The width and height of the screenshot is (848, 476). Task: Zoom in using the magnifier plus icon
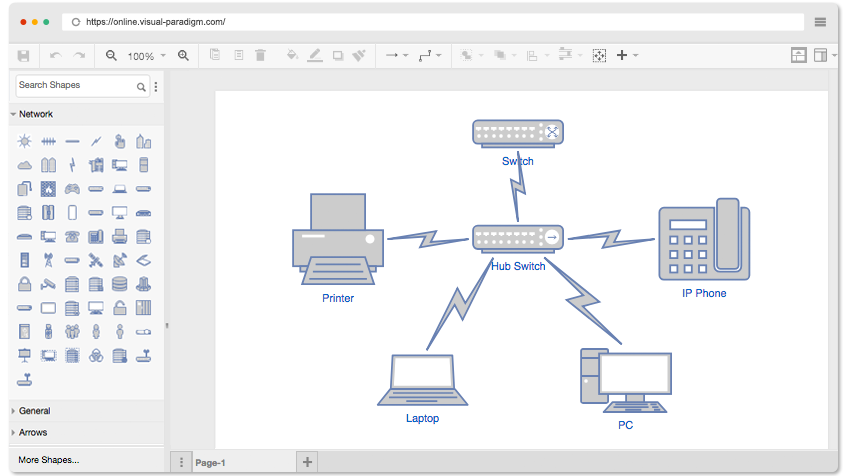click(183, 56)
